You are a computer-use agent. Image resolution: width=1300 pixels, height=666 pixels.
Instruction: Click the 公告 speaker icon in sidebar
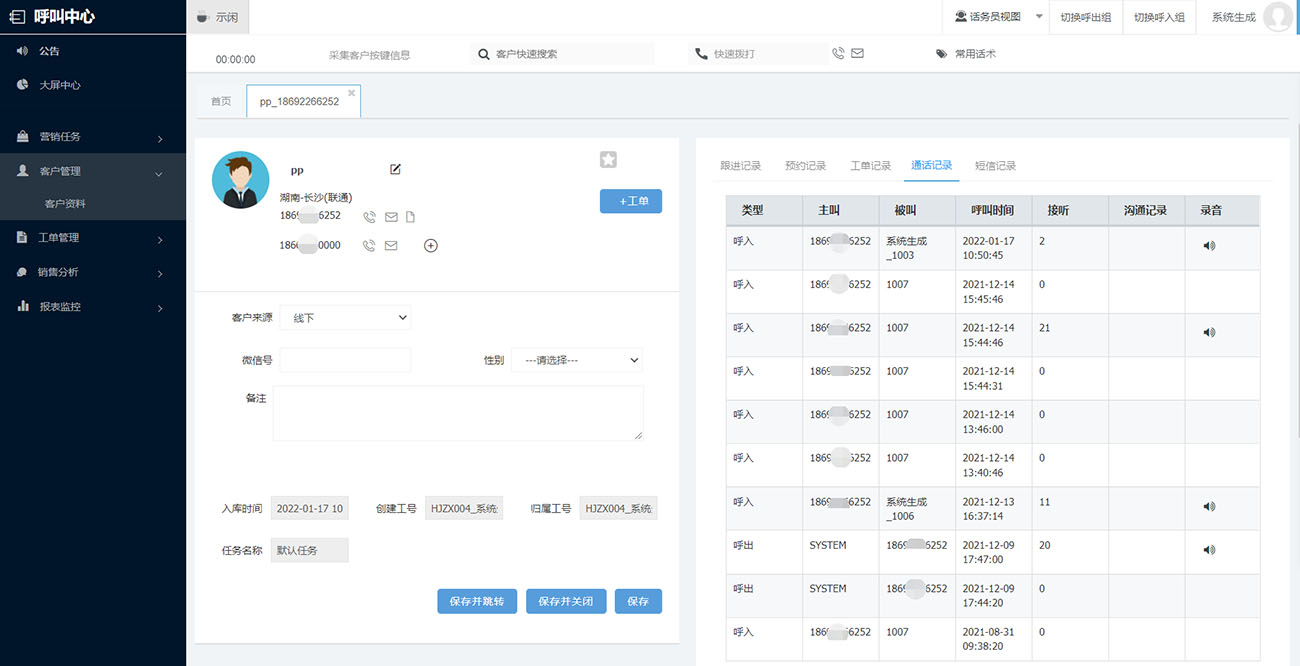point(22,51)
